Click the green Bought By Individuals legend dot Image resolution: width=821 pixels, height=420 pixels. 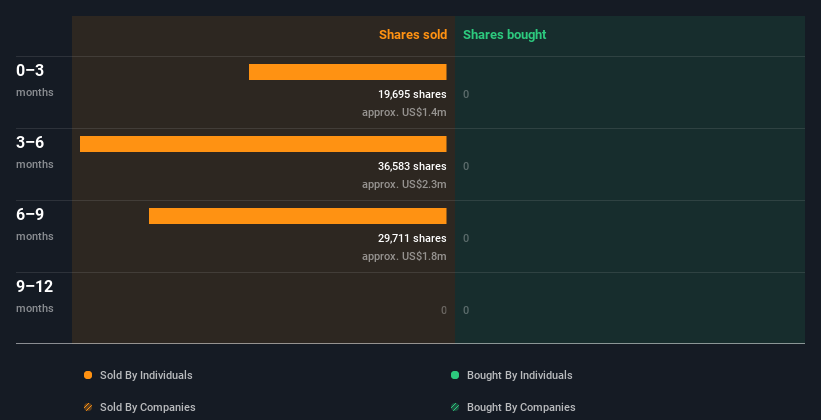(455, 375)
